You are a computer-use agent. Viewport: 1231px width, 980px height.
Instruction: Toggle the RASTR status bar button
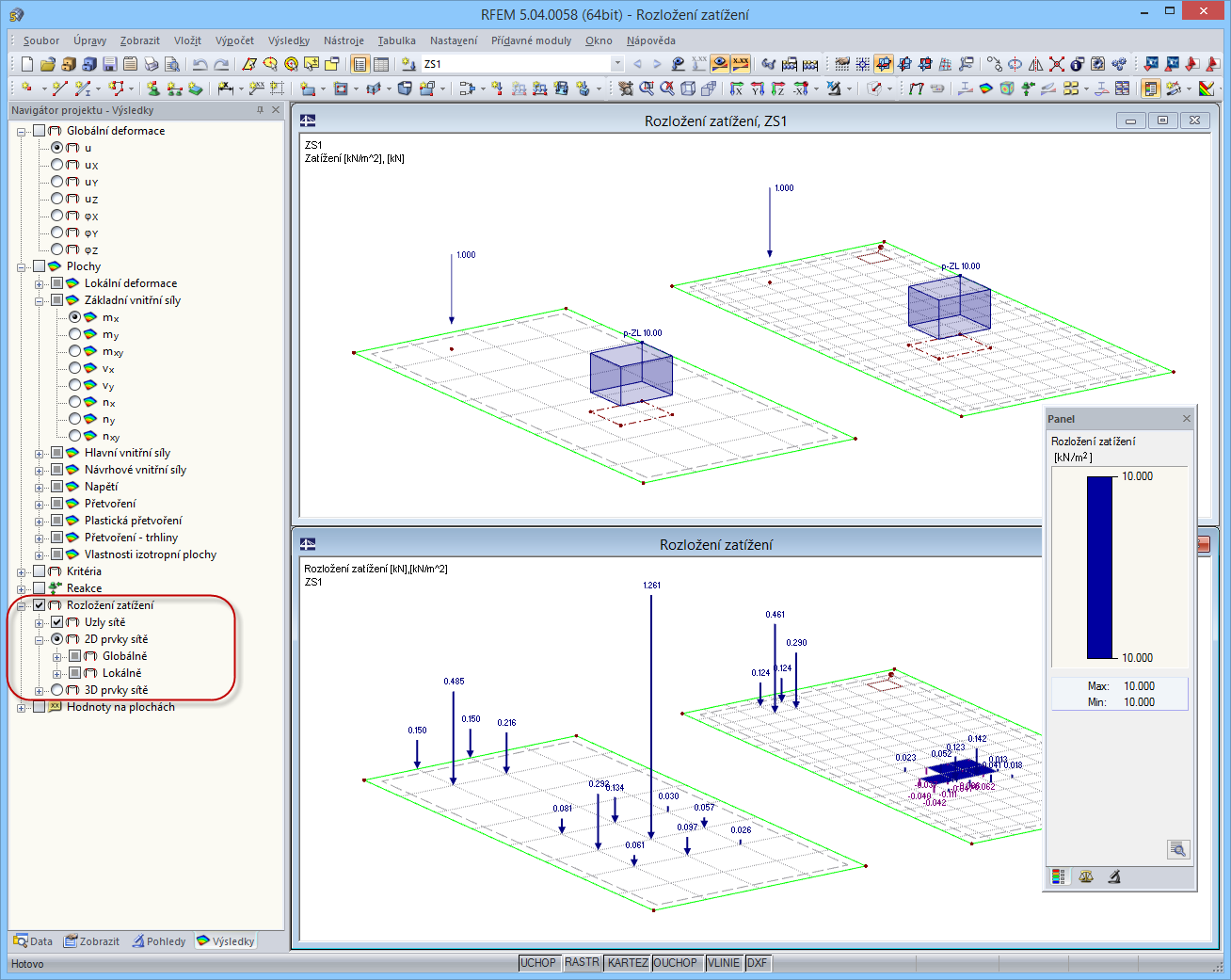[582, 963]
